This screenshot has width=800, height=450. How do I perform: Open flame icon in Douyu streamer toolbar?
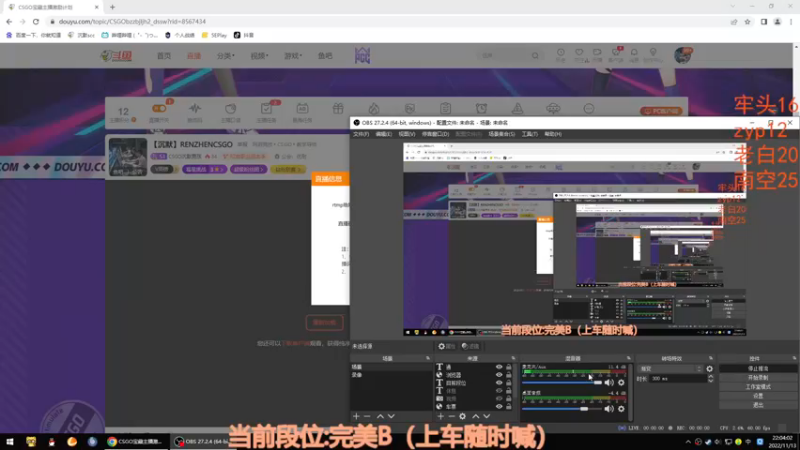tap(374, 109)
